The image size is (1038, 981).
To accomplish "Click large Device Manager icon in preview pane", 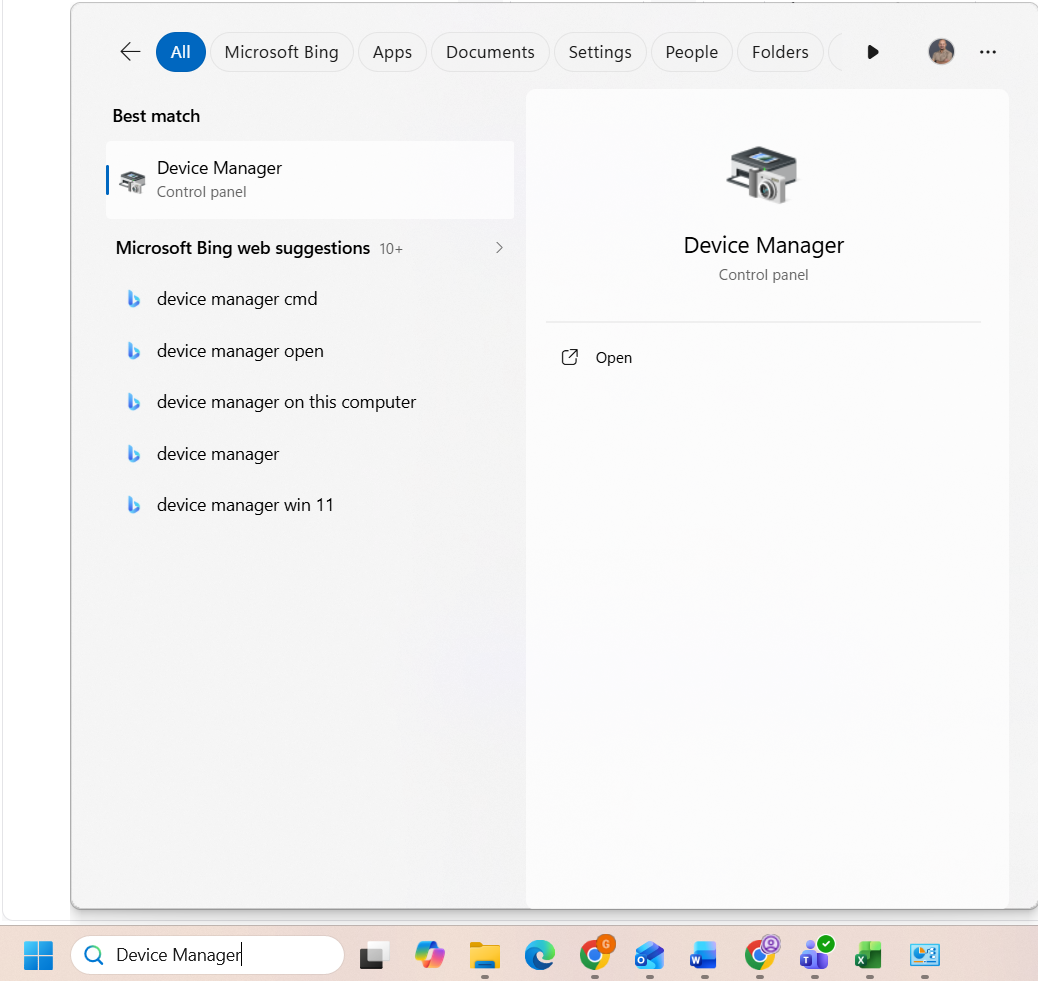I will (x=763, y=175).
